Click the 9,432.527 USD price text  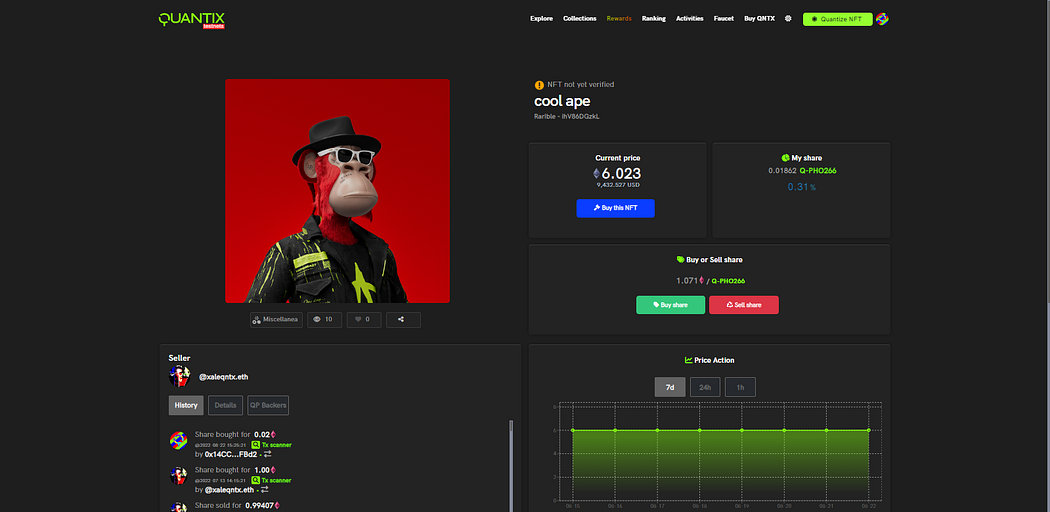point(619,185)
